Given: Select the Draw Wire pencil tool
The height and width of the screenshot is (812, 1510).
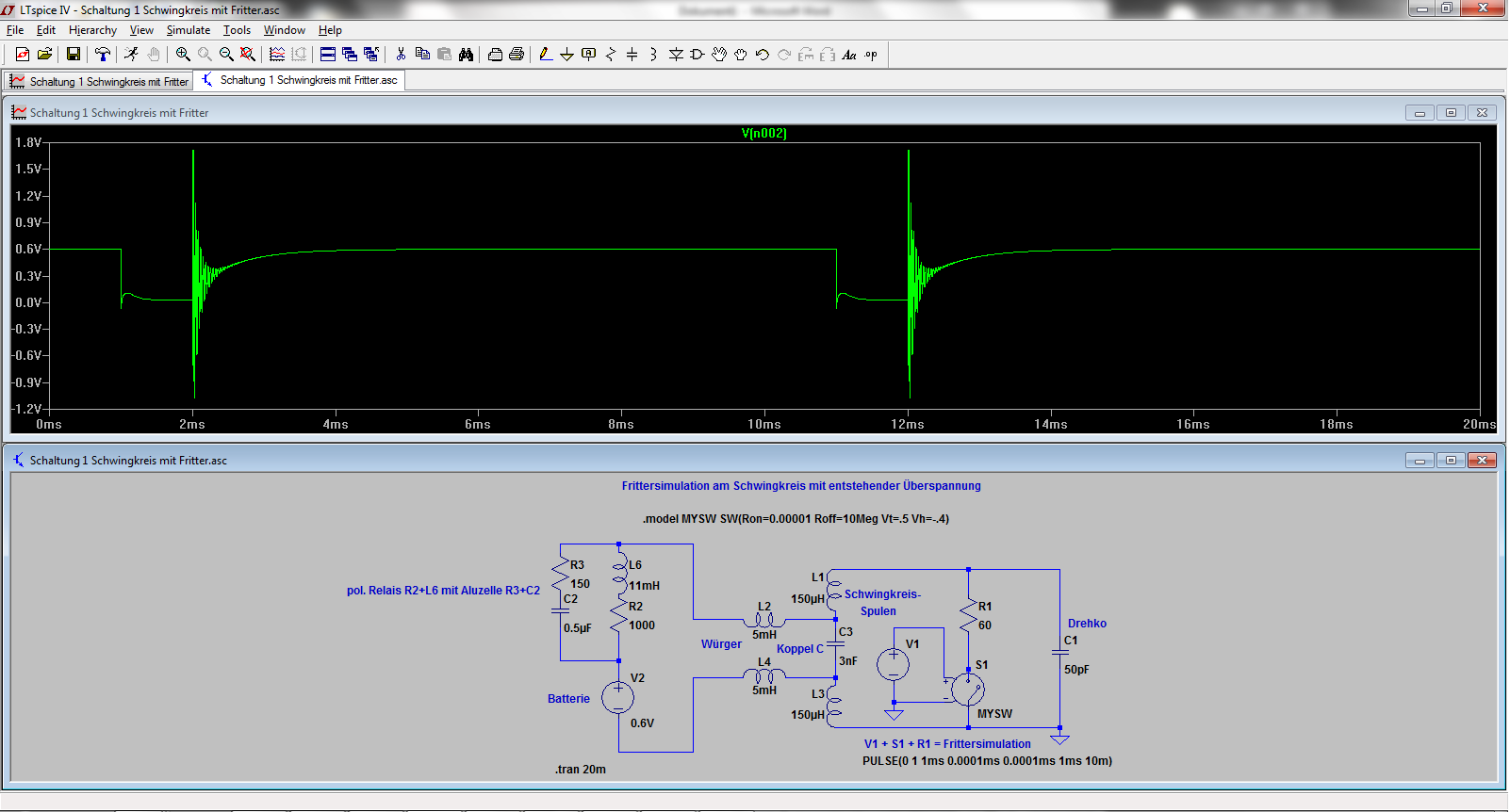Looking at the screenshot, I should (545, 55).
